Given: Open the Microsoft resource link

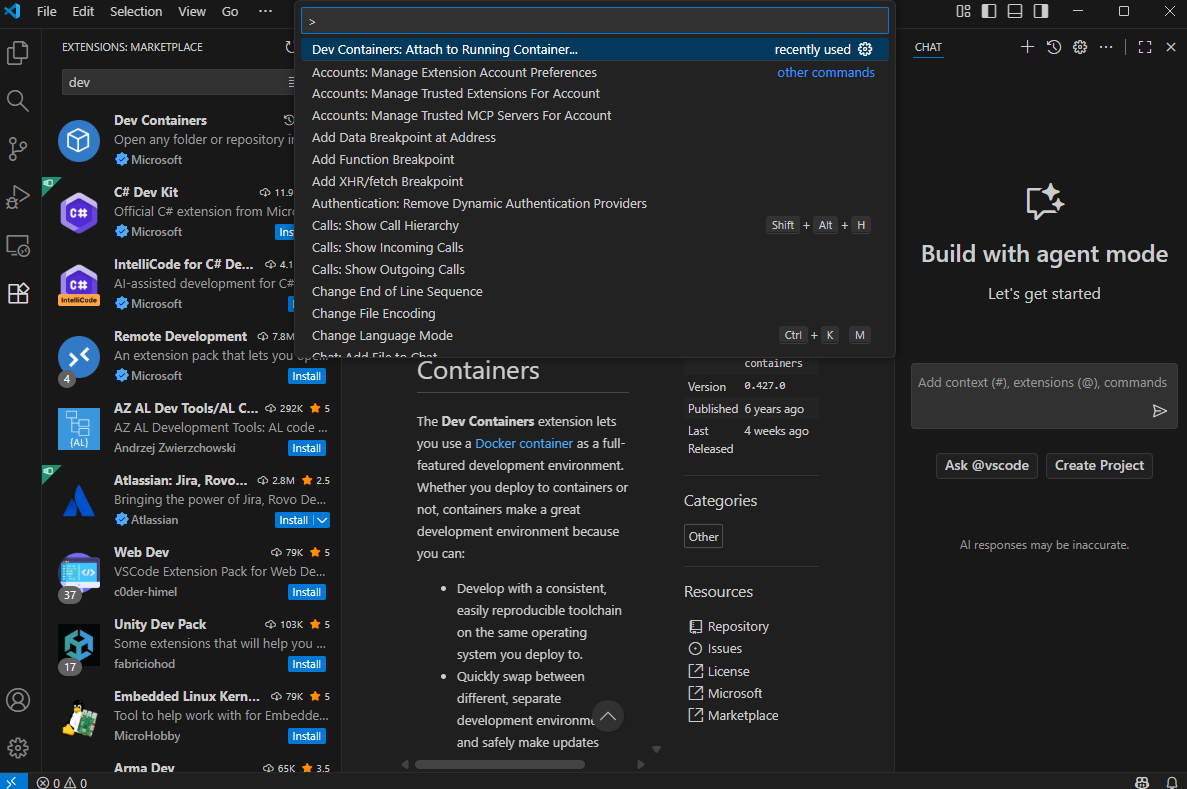Looking at the screenshot, I should click(735, 694).
